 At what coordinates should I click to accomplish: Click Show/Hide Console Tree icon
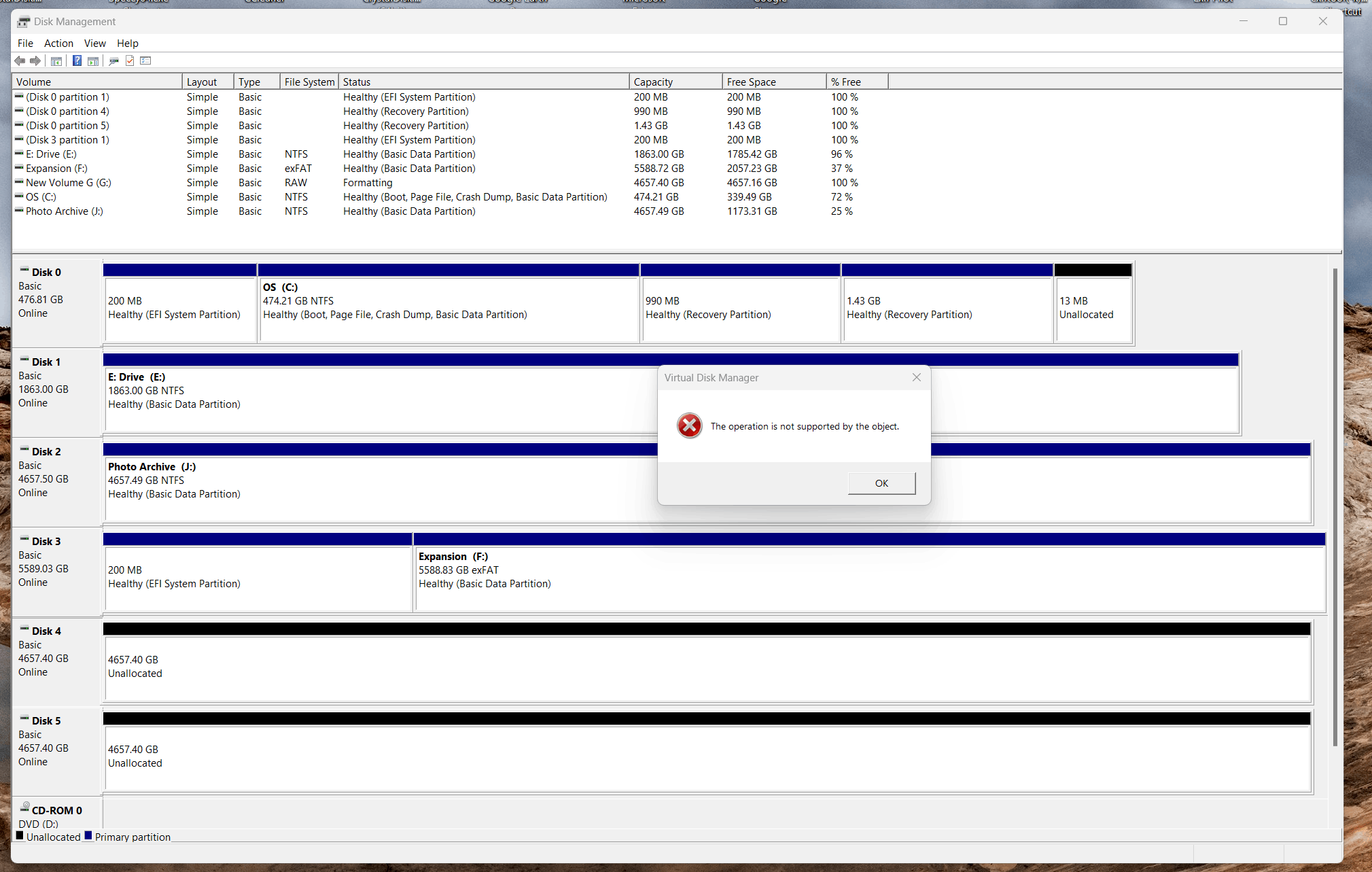point(56,61)
